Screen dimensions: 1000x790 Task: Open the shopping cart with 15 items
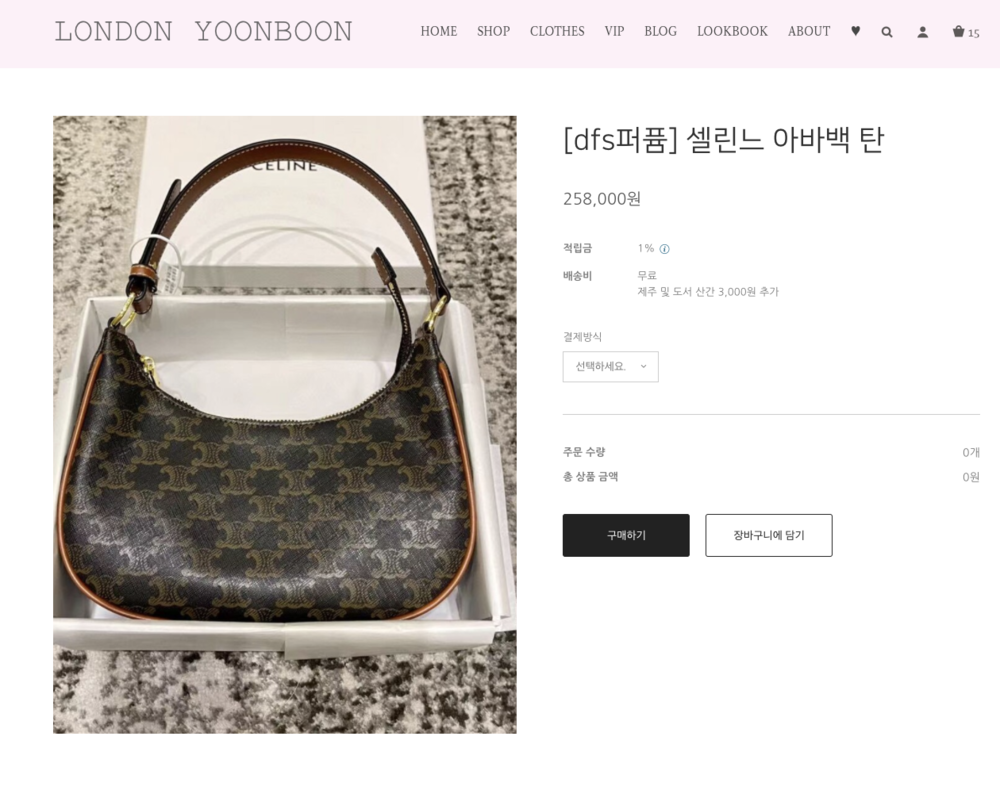coord(966,32)
